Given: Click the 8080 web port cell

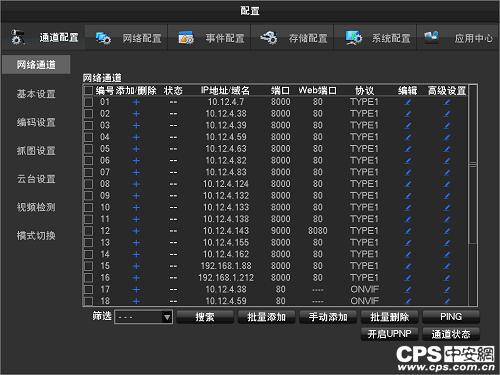Looking at the screenshot, I should point(317,231).
